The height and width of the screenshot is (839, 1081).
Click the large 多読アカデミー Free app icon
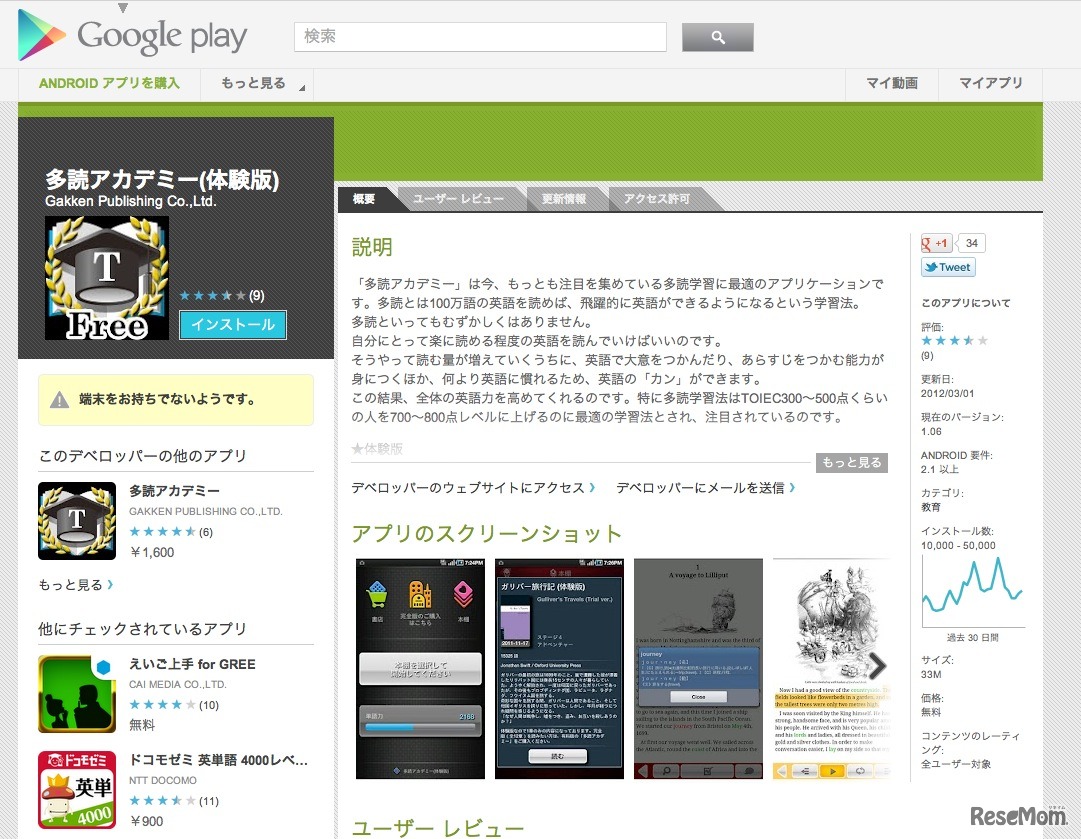point(107,278)
